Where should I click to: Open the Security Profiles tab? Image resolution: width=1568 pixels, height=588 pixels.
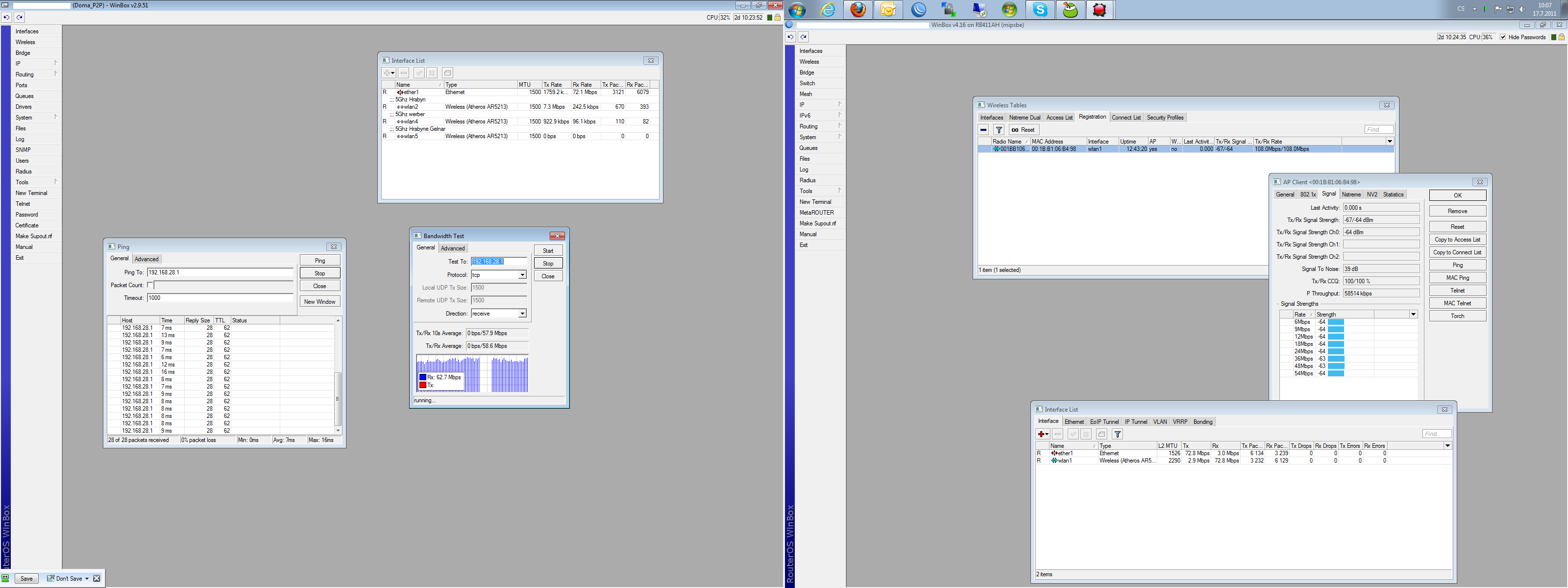[x=1164, y=118]
